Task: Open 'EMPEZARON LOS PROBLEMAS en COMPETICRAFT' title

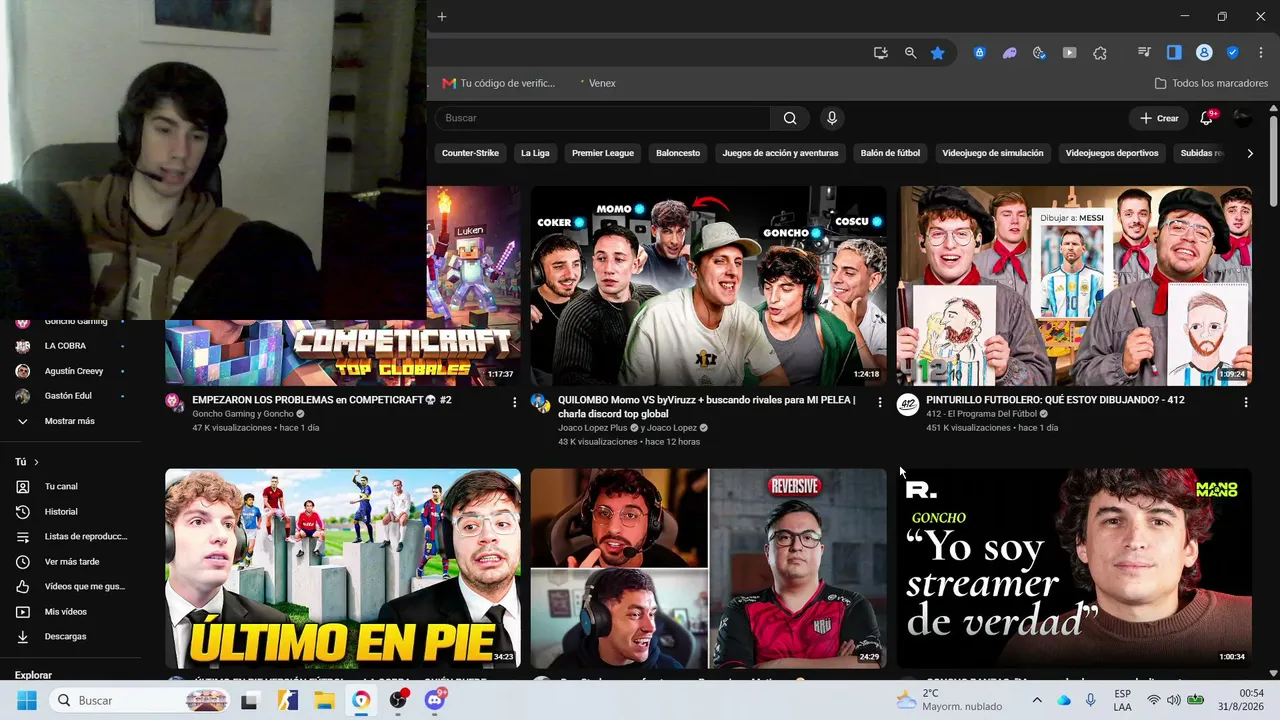Action: click(322, 400)
